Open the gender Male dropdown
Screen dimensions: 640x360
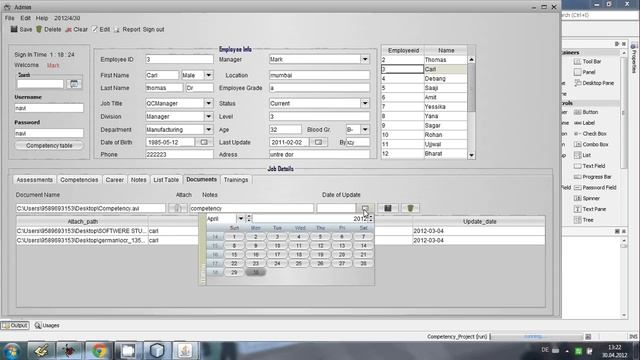click(209, 75)
